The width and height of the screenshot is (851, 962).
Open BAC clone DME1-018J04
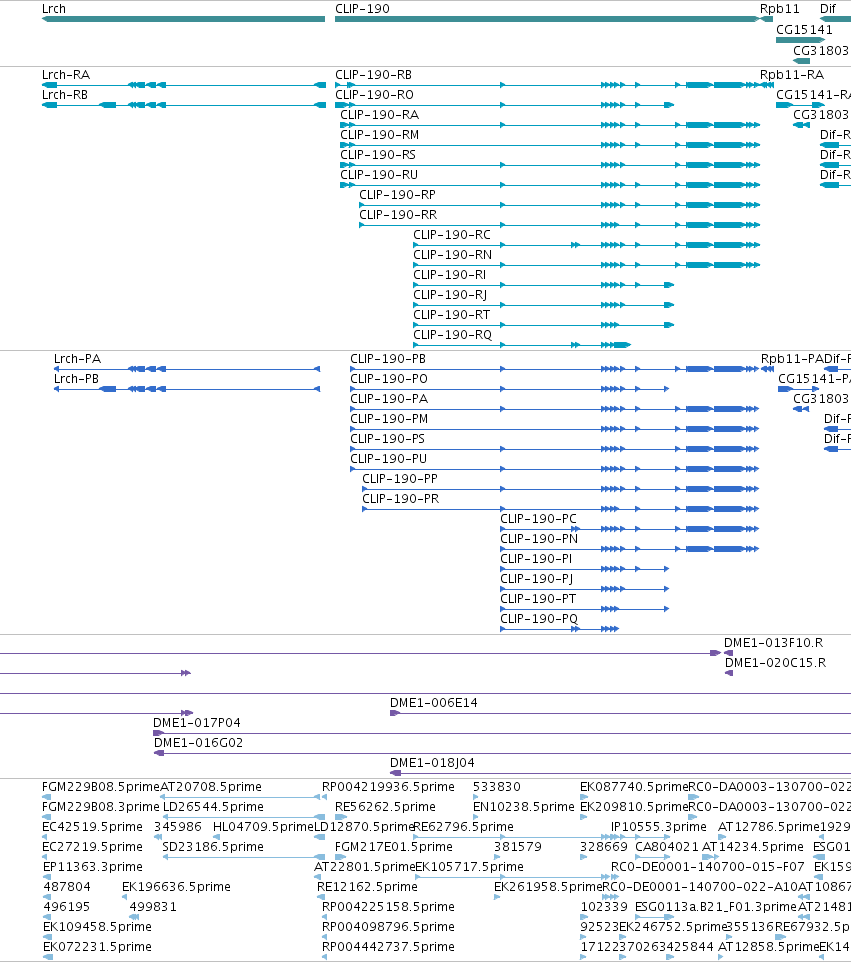[433, 763]
